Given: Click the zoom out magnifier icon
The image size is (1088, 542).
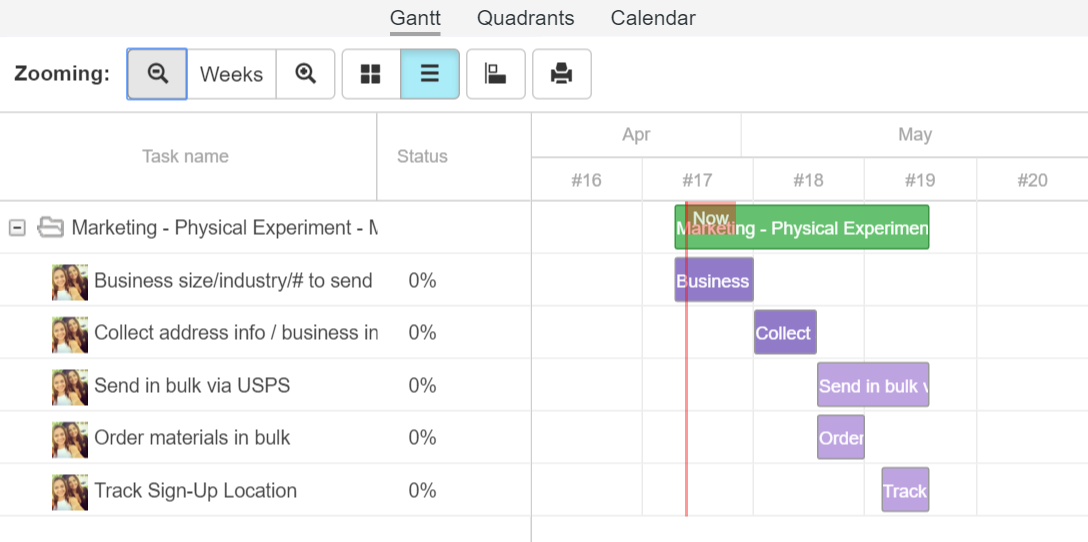Looking at the screenshot, I should [x=157, y=74].
